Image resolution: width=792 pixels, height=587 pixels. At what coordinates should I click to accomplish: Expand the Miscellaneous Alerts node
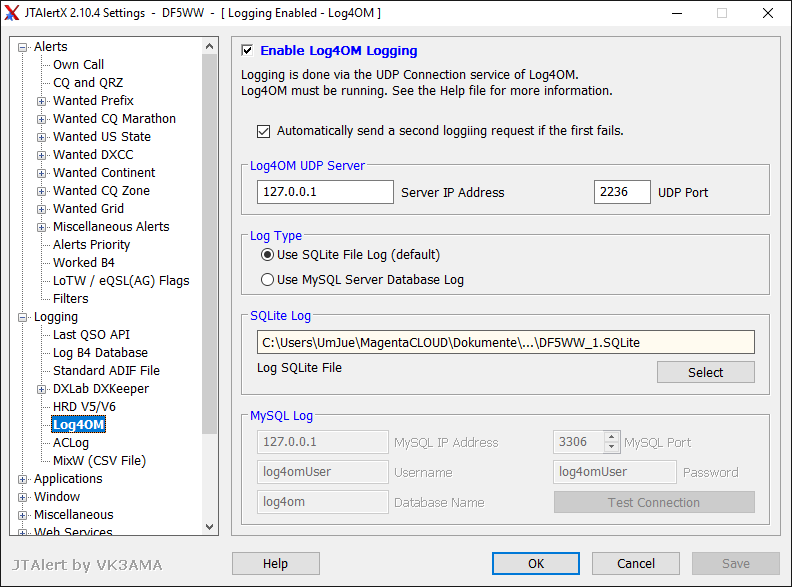[41, 227]
